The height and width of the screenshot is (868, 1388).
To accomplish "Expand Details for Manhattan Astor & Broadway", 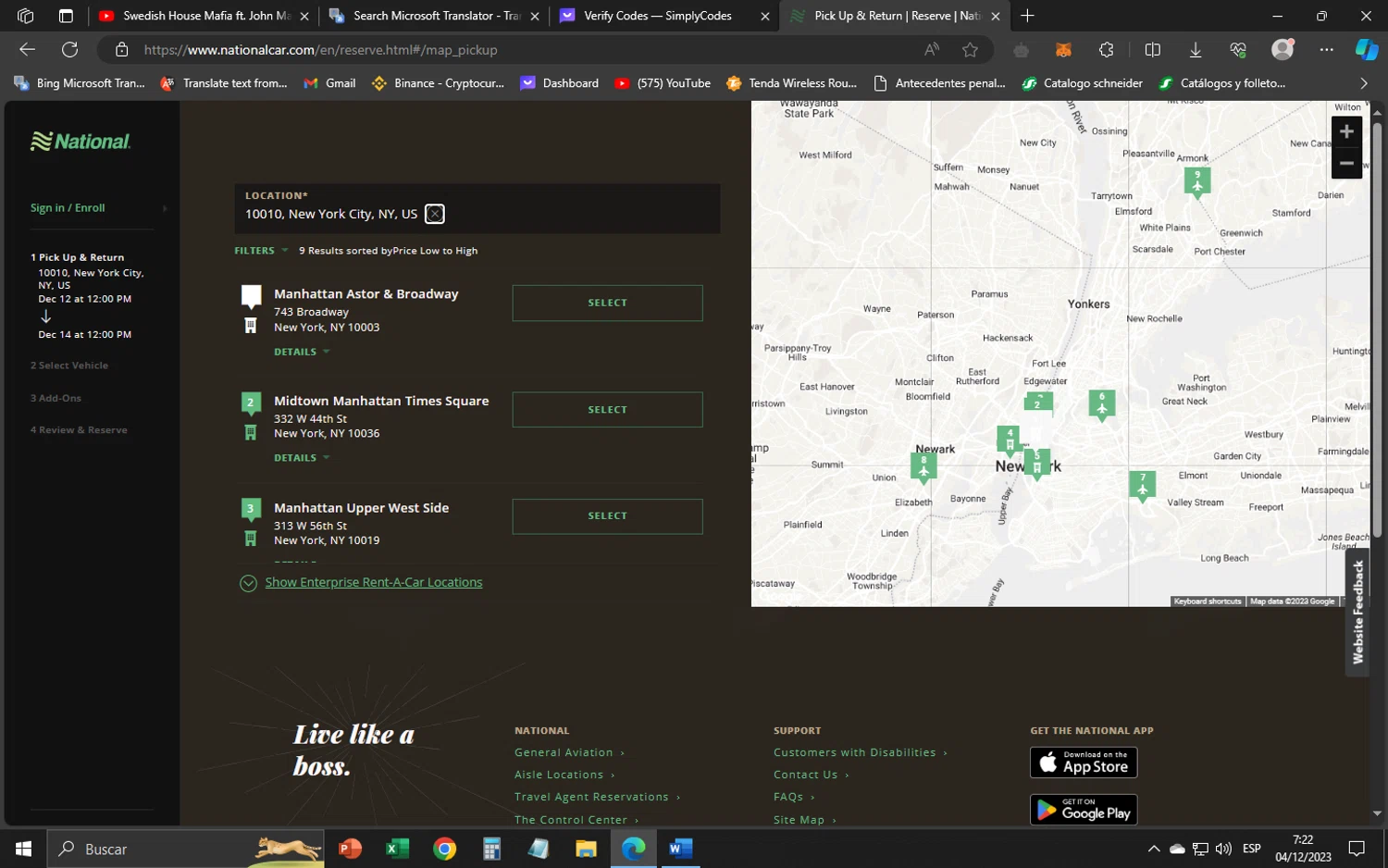I will click(x=302, y=352).
